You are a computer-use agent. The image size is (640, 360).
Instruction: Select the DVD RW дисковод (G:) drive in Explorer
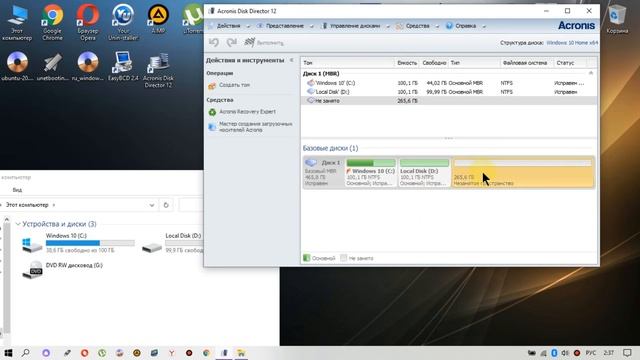[62, 270]
